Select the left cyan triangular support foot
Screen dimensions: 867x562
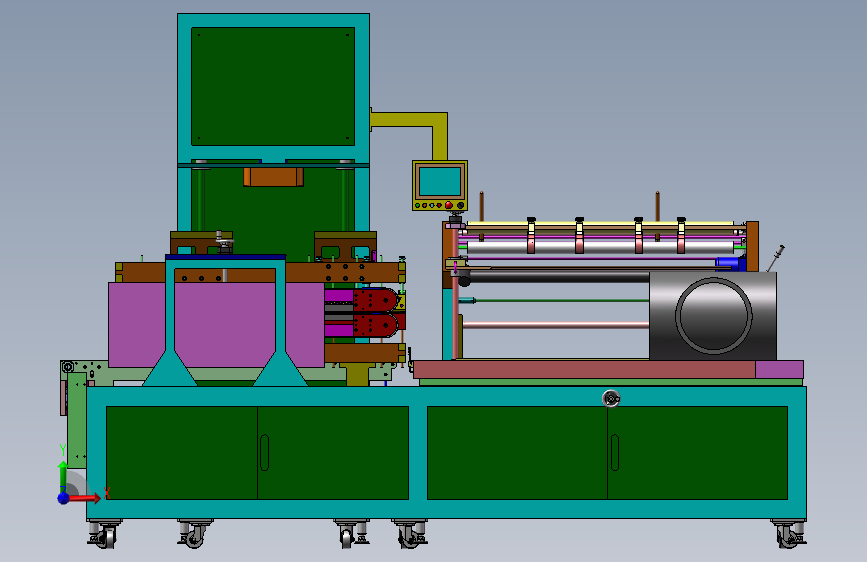pos(170,368)
